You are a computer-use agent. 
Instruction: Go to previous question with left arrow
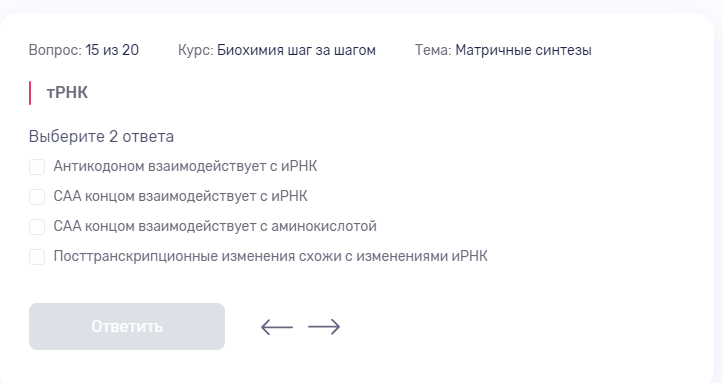click(277, 327)
